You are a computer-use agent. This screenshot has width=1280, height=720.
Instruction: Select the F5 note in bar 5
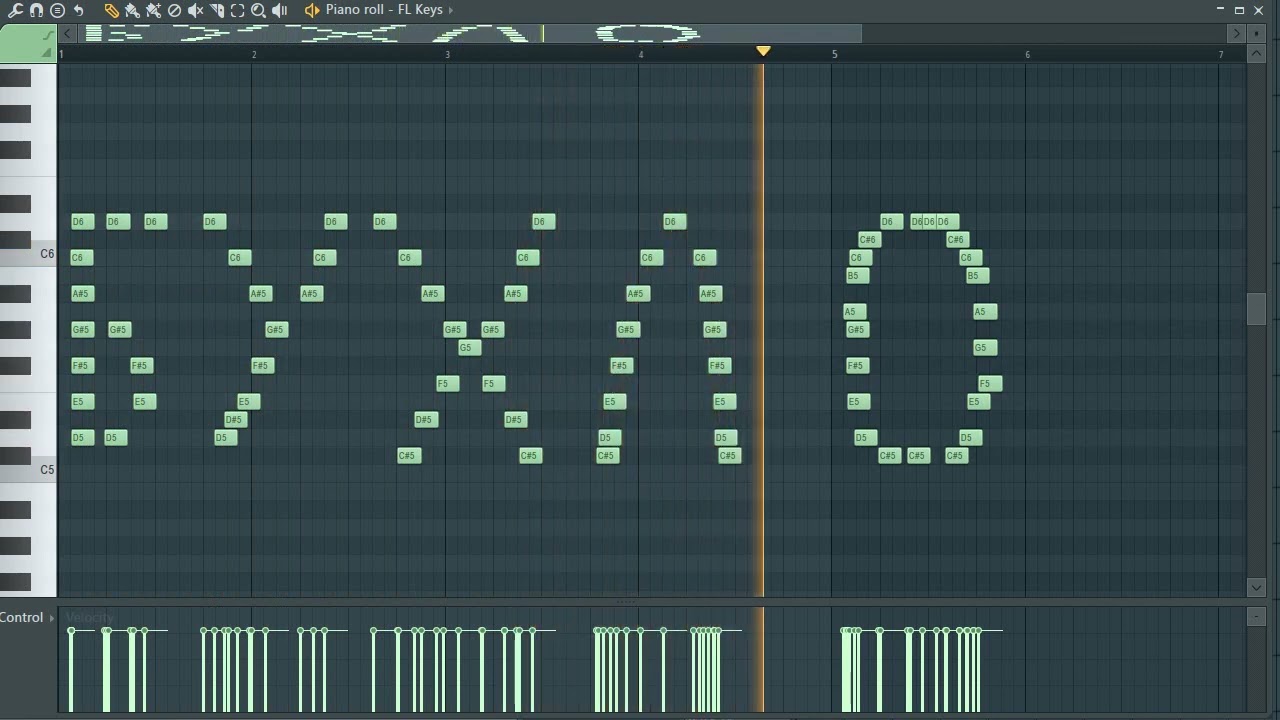click(990, 383)
